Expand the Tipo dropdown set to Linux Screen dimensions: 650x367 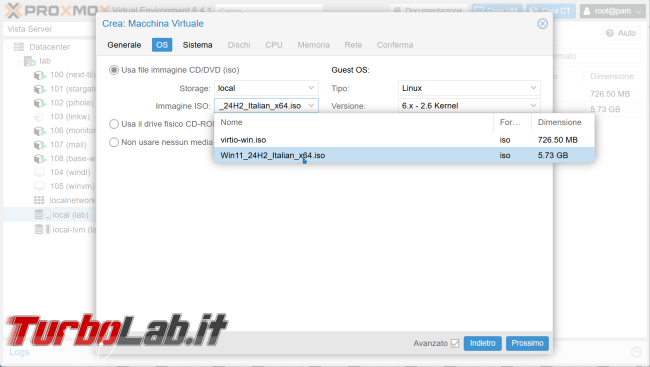pyautogui.click(x=469, y=88)
